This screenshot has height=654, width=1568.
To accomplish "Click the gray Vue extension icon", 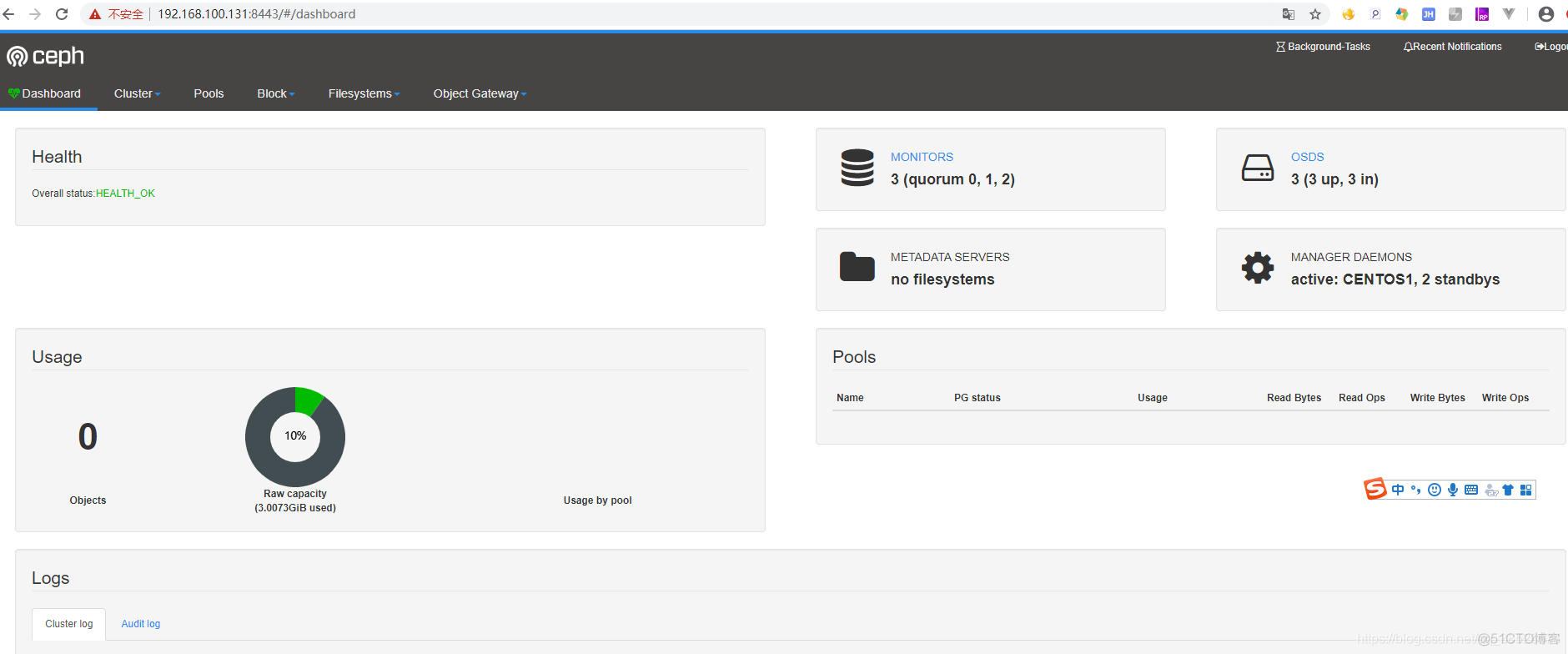I will [x=1509, y=14].
